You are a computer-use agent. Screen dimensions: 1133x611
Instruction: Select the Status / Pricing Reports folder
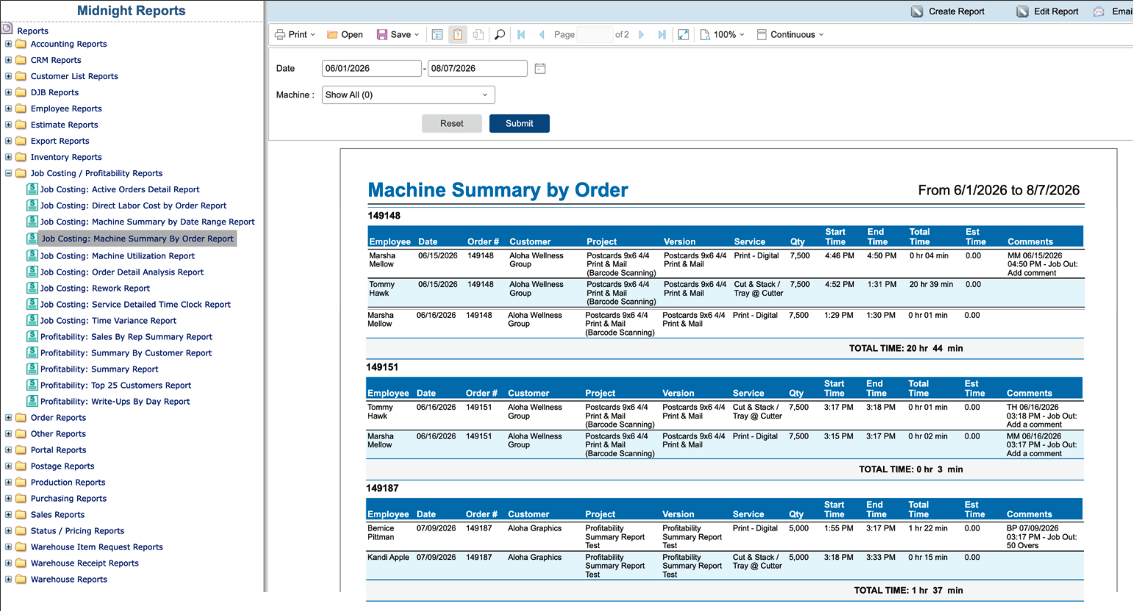coord(77,531)
